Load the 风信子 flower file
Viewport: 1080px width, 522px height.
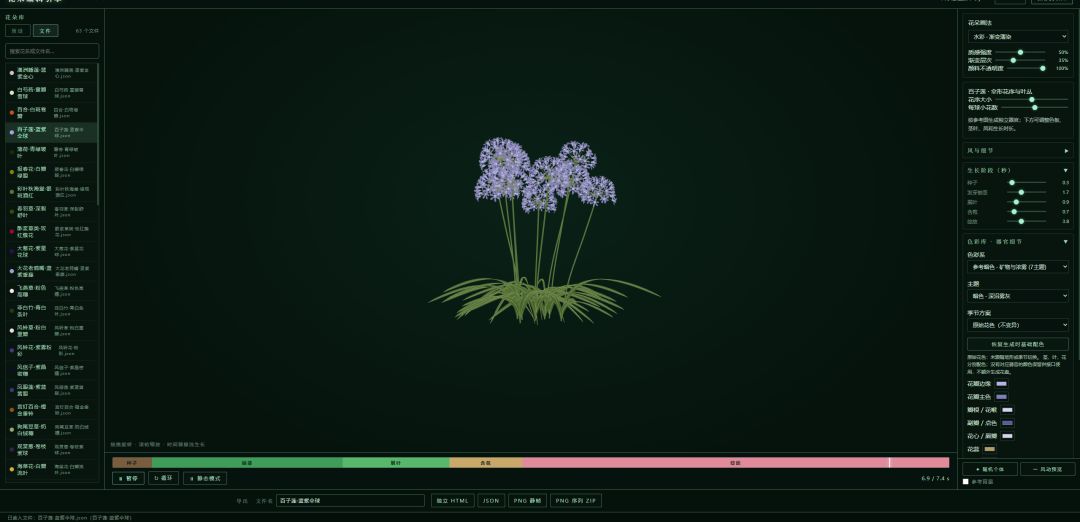(x=52, y=370)
